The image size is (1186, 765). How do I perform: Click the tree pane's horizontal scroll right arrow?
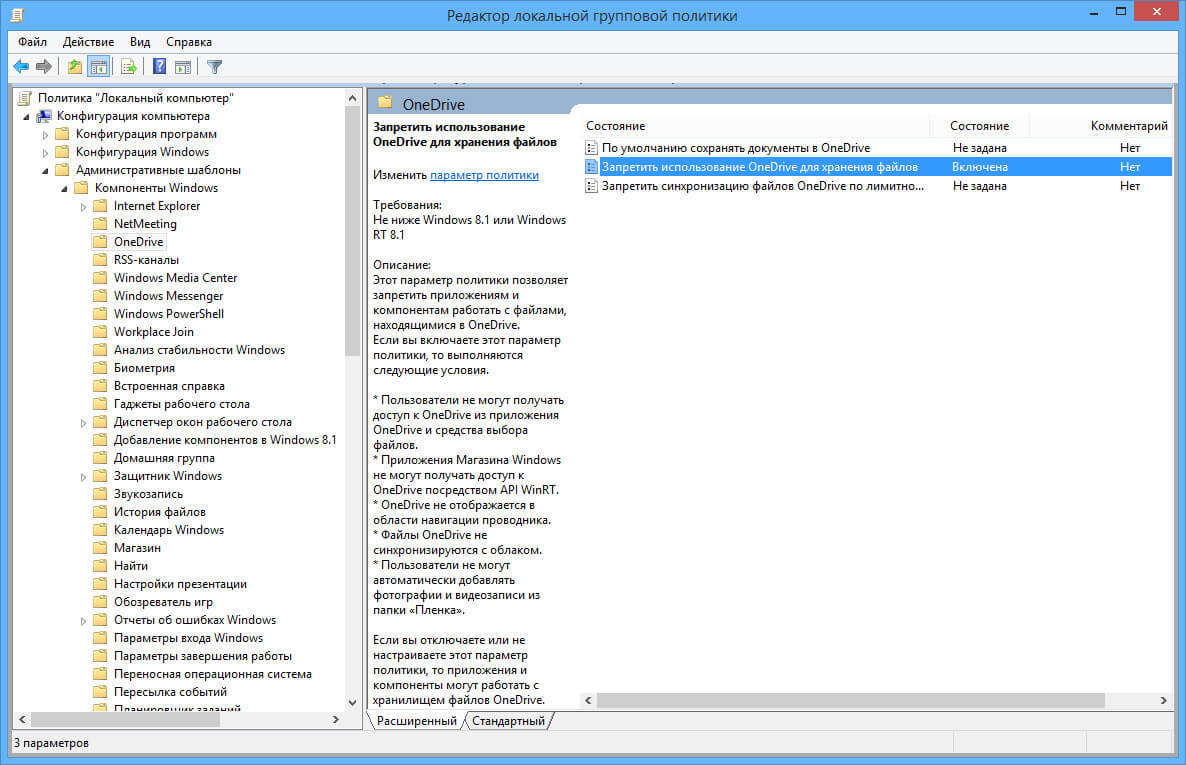pos(336,720)
